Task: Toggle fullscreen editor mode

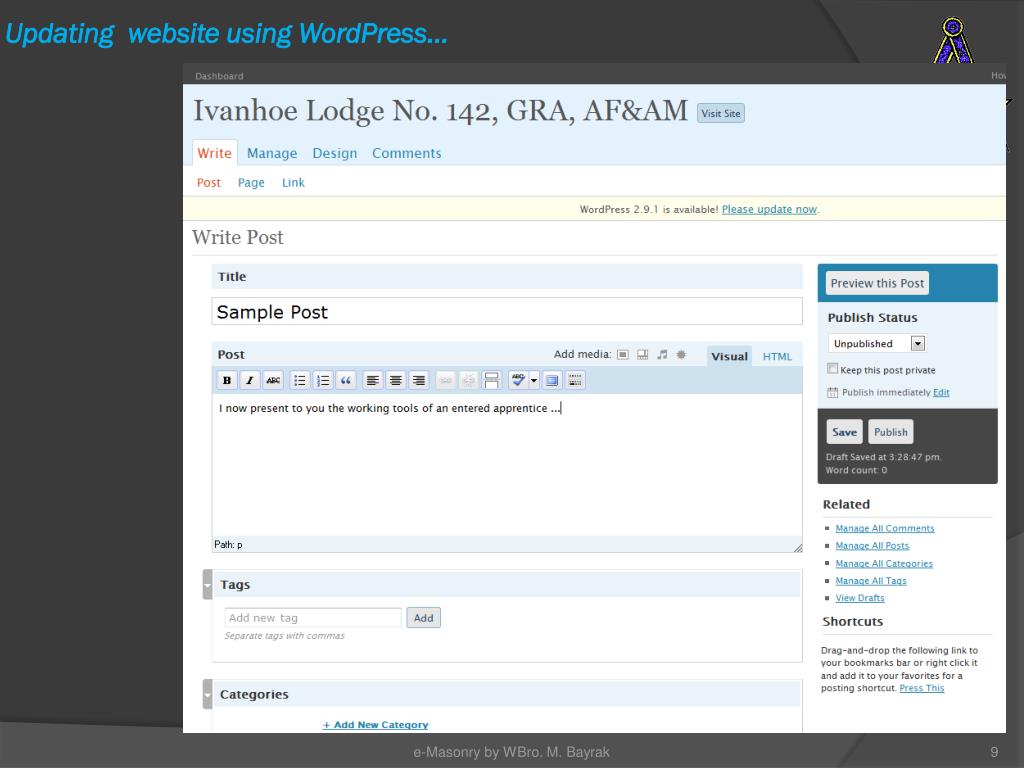Action: pyautogui.click(x=552, y=380)
